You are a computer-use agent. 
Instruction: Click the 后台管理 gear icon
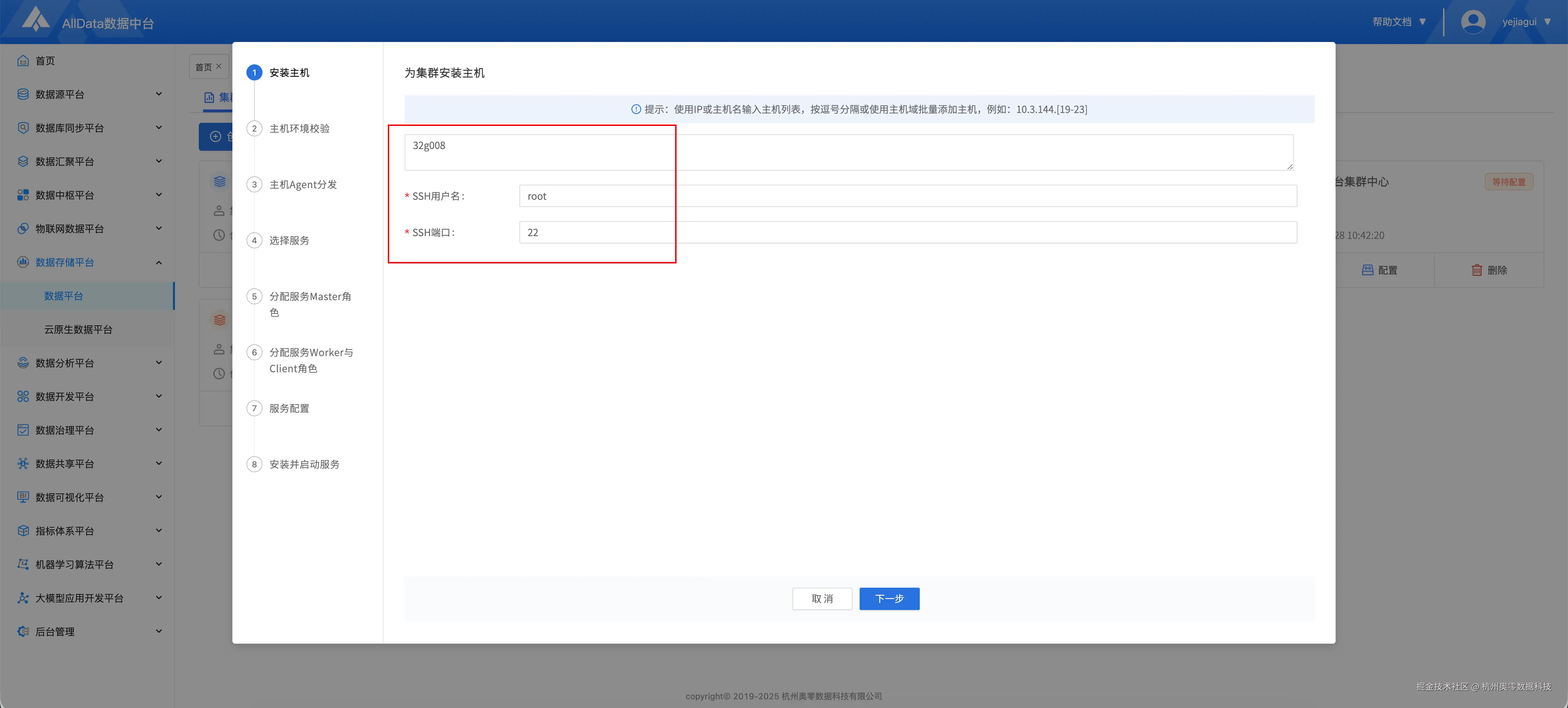pyautogui.click(x=23, y=631)
